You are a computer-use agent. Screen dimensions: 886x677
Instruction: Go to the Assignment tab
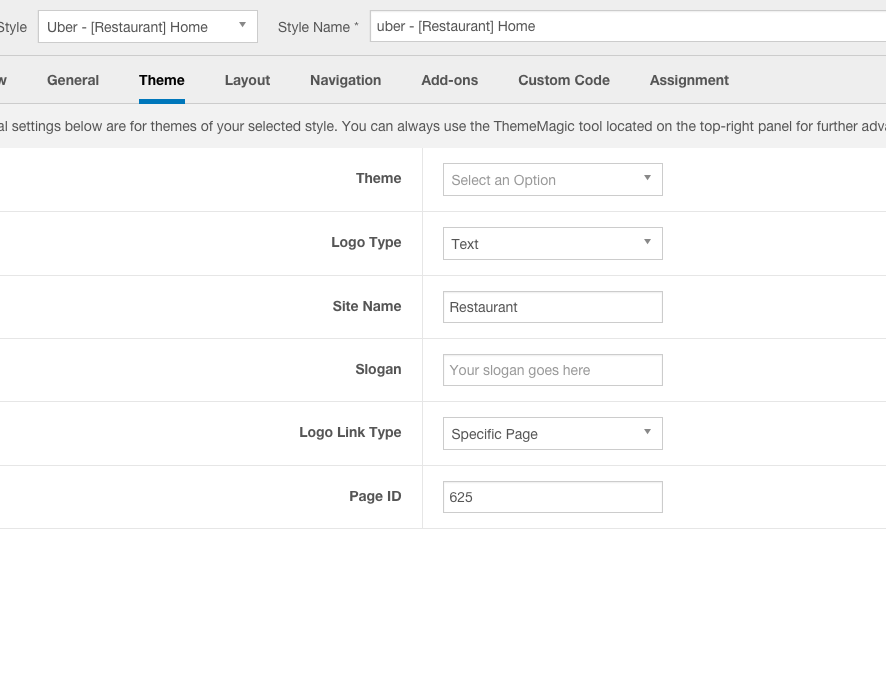(x=689, y=80)
